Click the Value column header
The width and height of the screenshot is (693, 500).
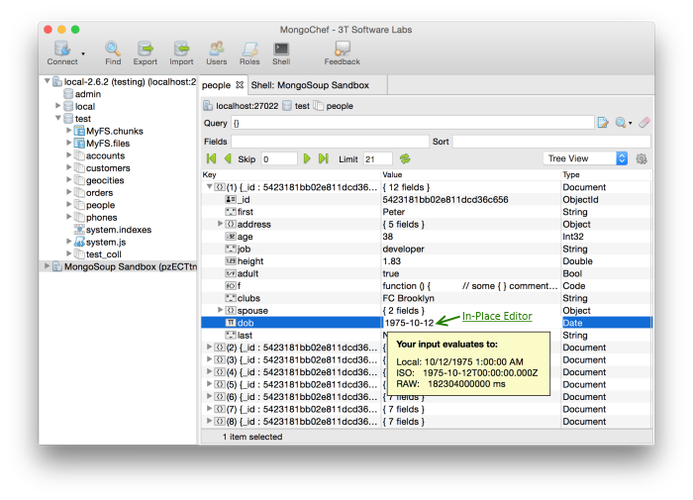pyautogui.click(x=392, y=175)
